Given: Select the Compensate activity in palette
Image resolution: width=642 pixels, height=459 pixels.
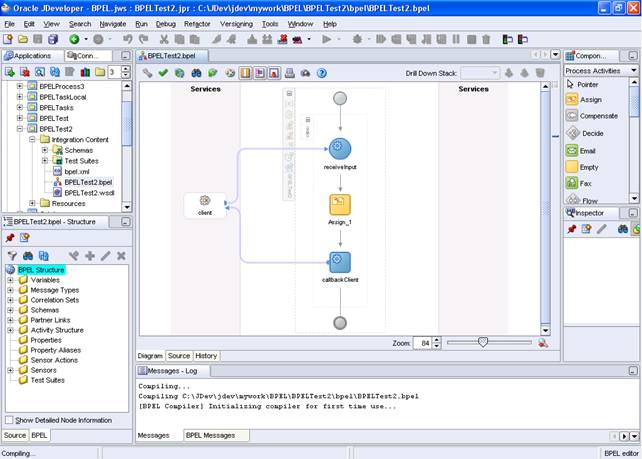Looking at the screenshot, I should tap(598, 116).
